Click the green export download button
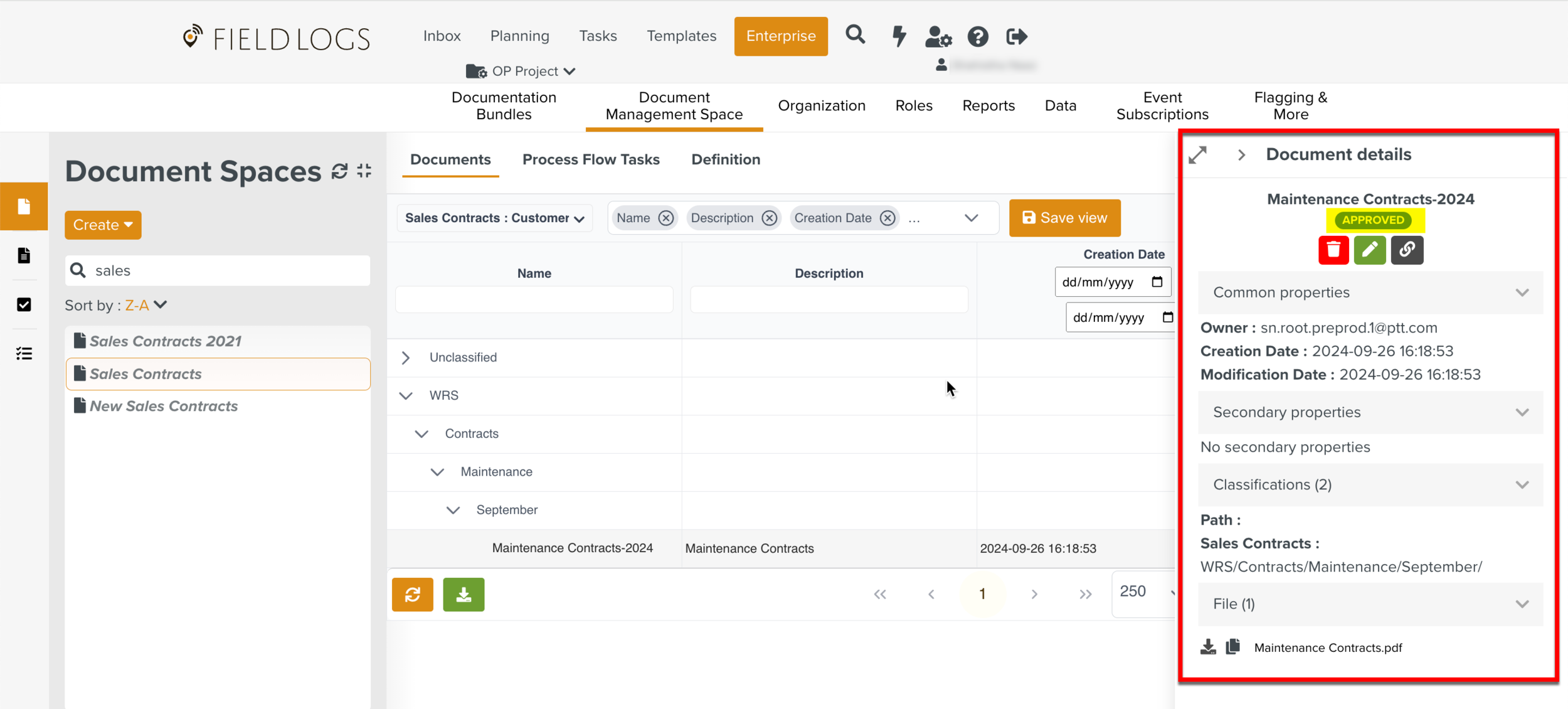 (463, 594)
